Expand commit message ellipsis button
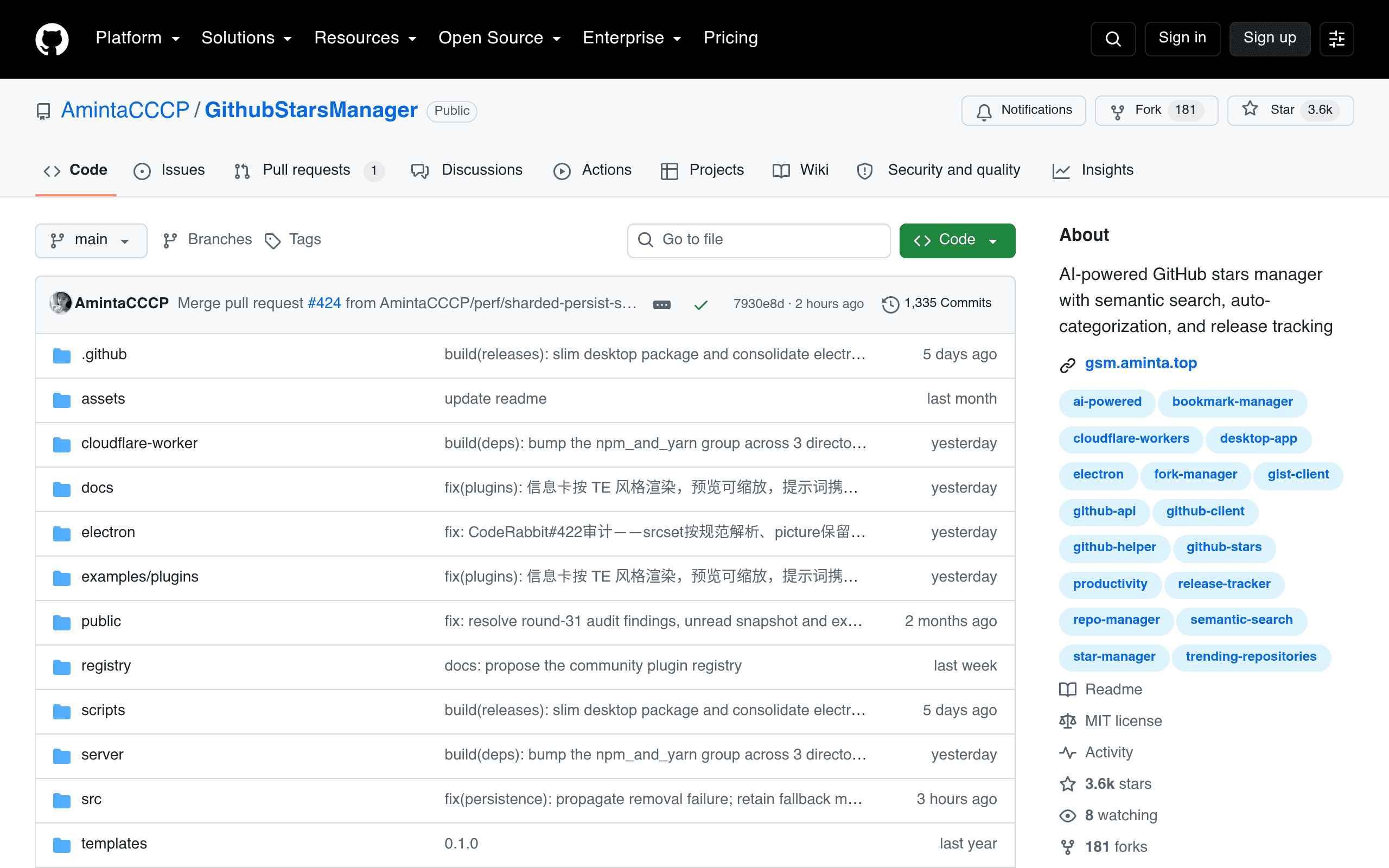Image resolution: width=1389 pixels, height=868 pixels. [x=662, y=304]
